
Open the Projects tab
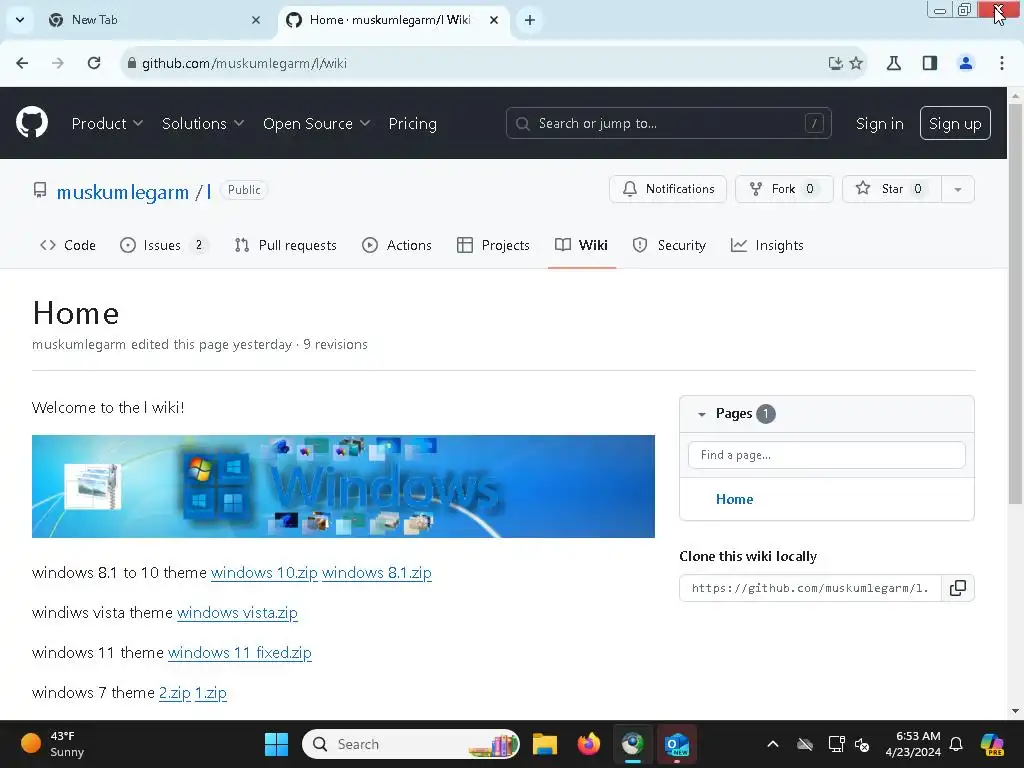coord(493,246)
